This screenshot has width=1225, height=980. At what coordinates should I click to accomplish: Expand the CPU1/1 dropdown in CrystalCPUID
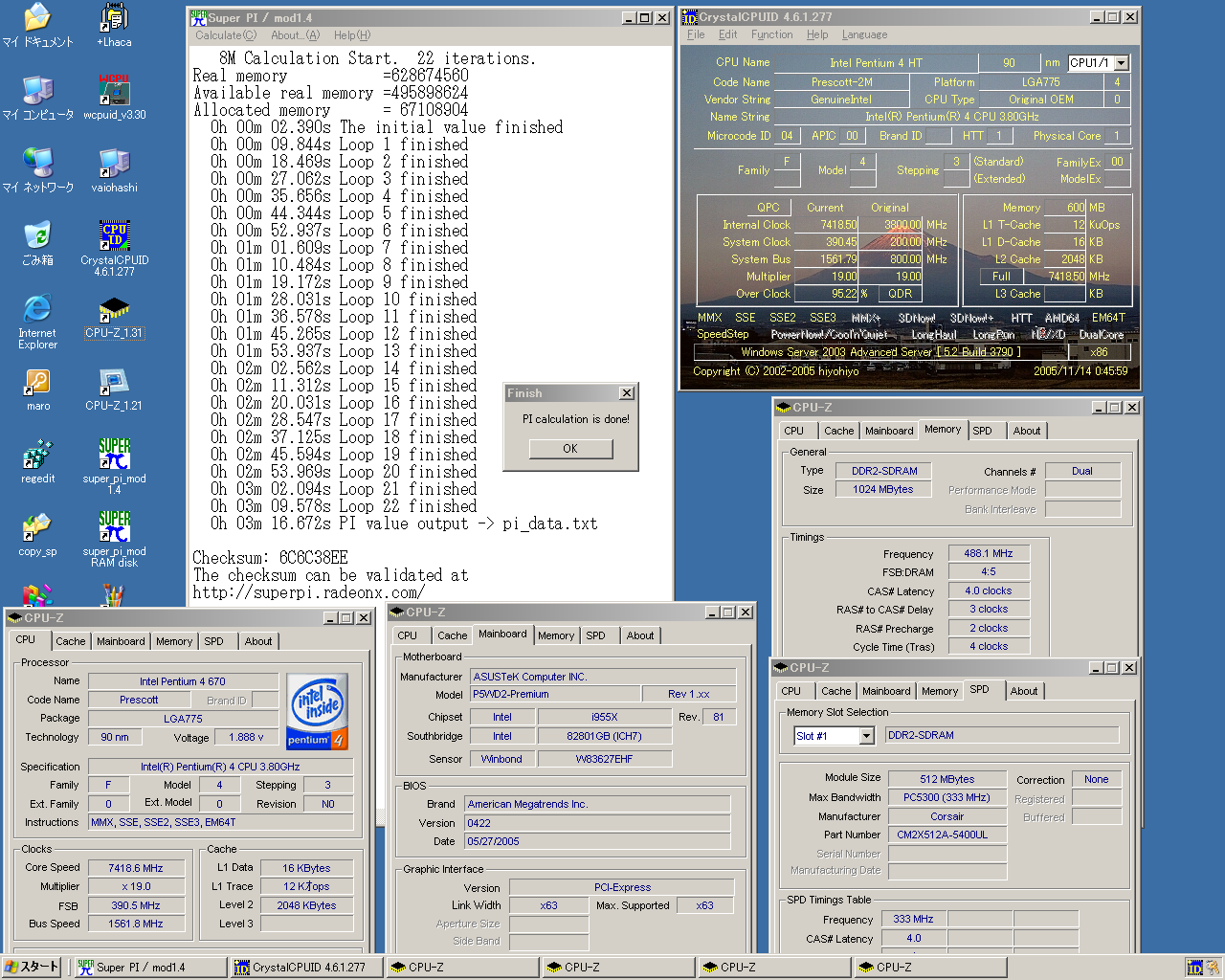(1122, 63)
